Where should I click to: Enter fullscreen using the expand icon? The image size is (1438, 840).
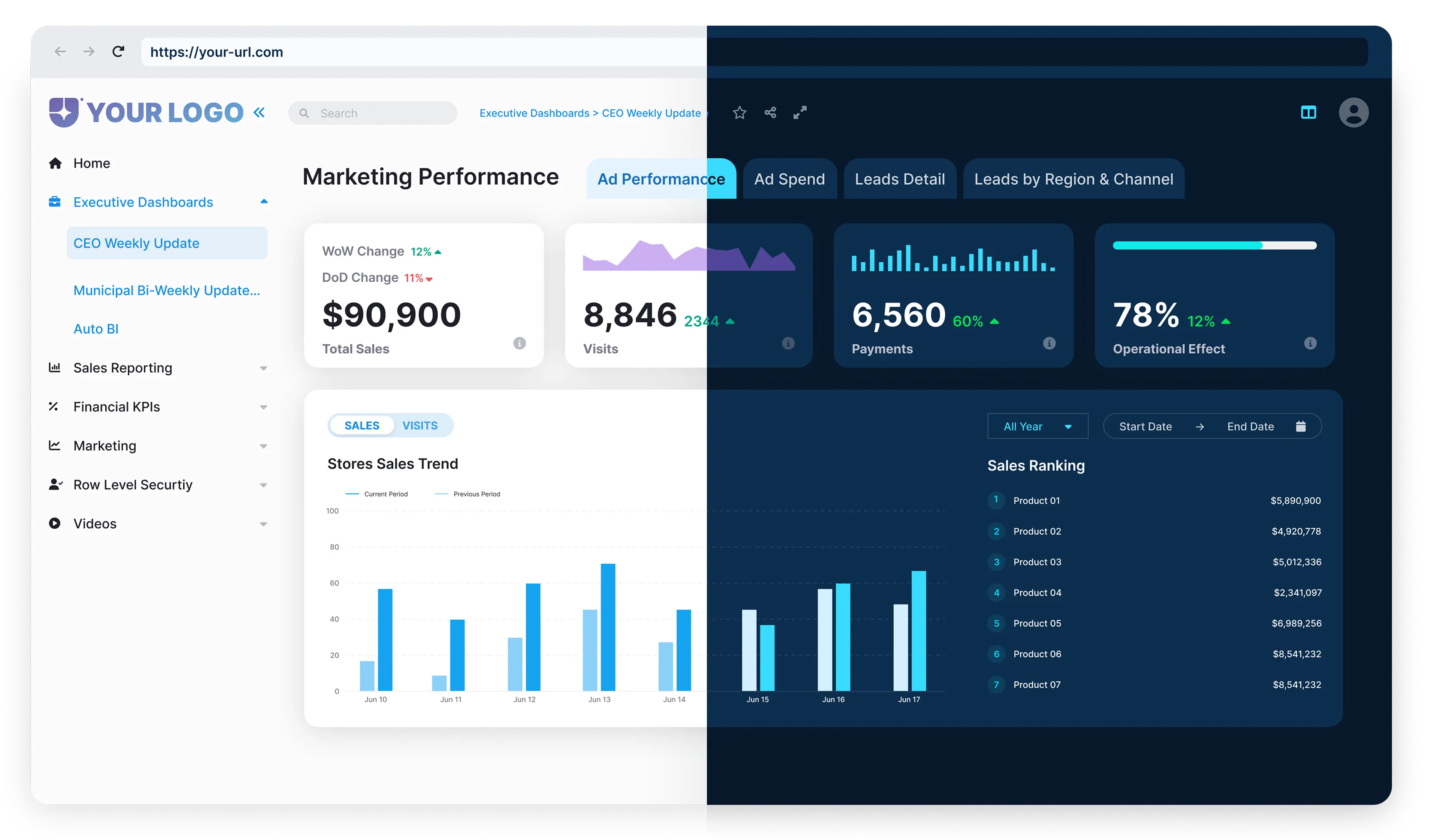(799, 113)
